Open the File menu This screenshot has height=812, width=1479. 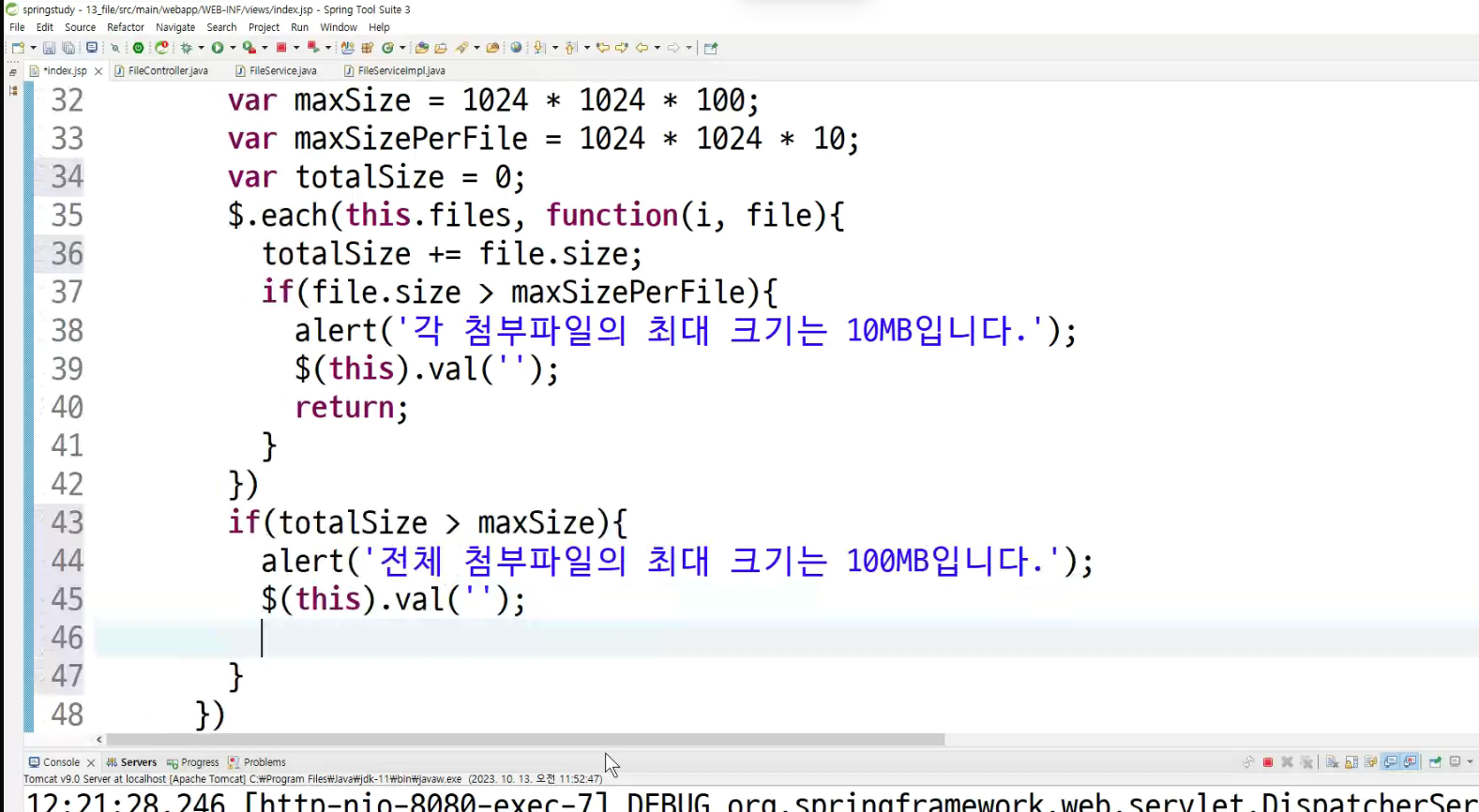coord(17,27)
